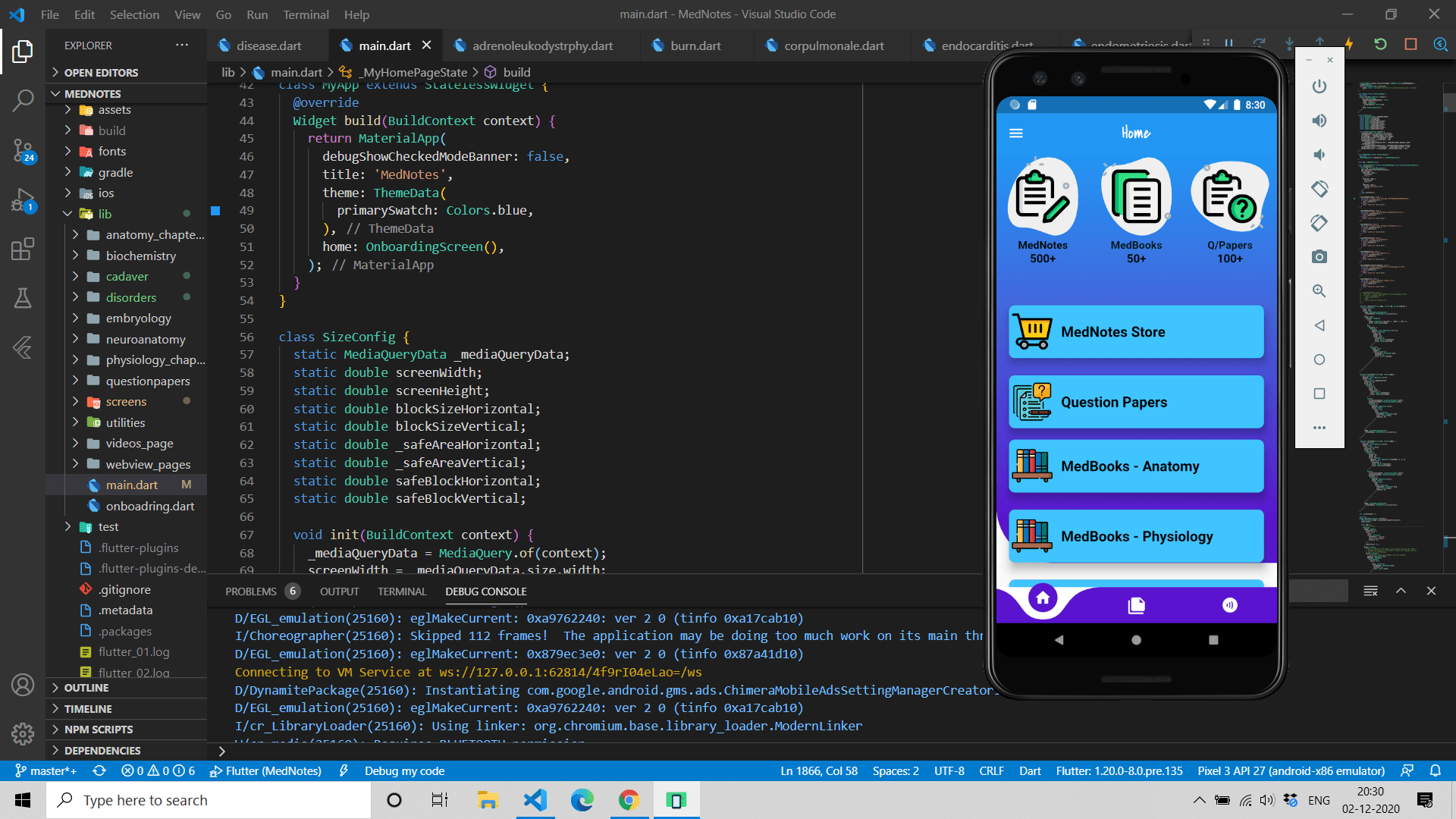The height and width of the screenshot is (819, 1456).
Task: Expand the OPEN EDITORS section
Action: coord(101,72)
